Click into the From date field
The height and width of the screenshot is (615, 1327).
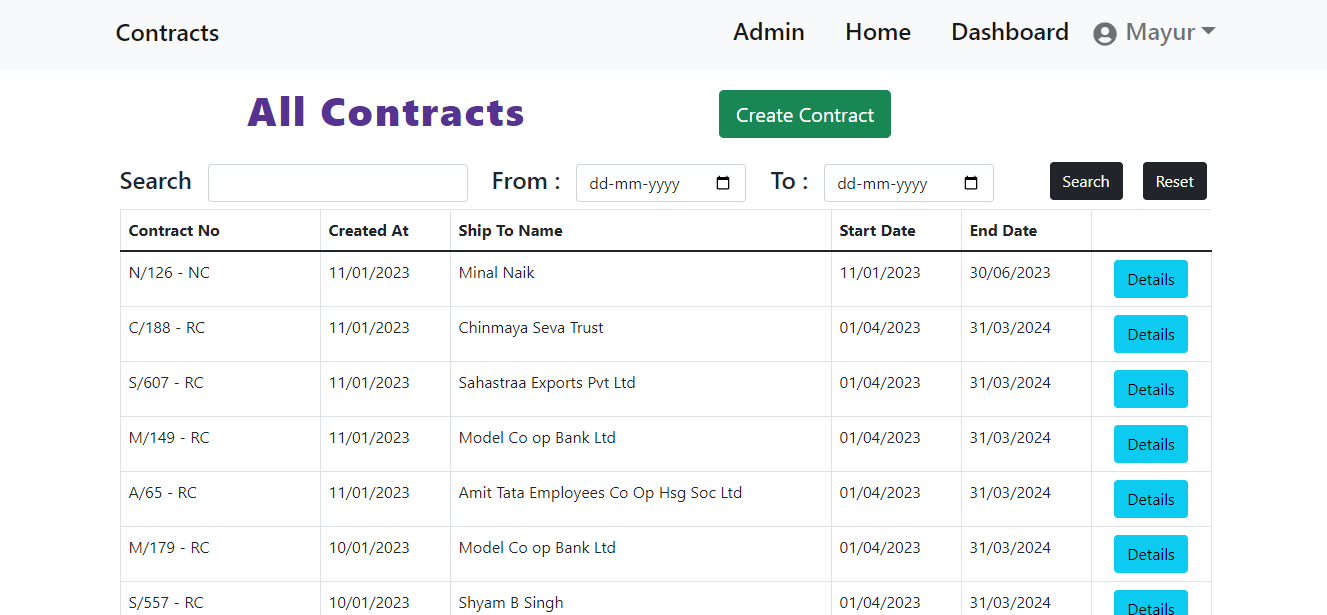click(x=640, y=184)
